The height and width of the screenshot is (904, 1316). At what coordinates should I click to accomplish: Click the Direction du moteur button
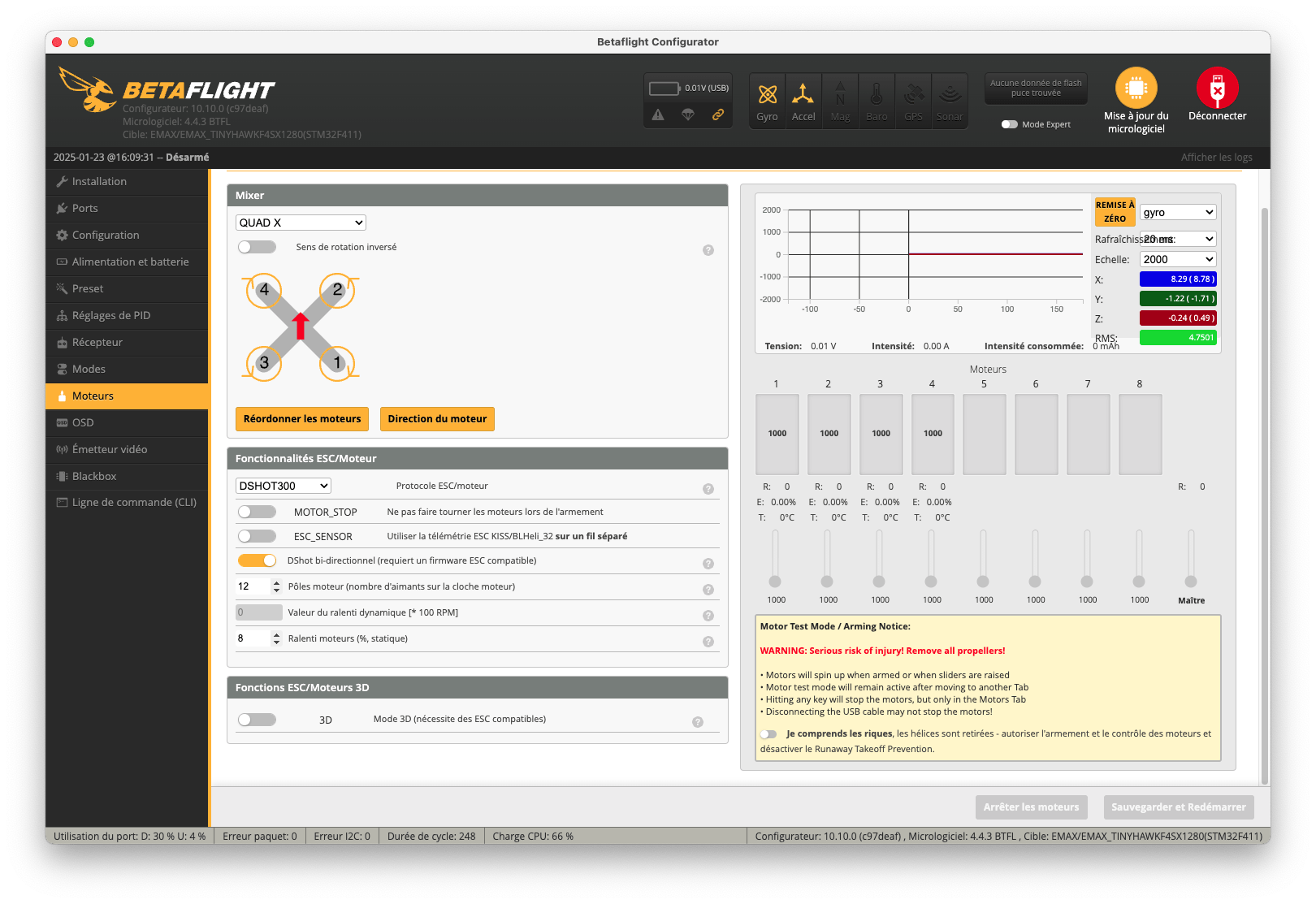(437, 419)
